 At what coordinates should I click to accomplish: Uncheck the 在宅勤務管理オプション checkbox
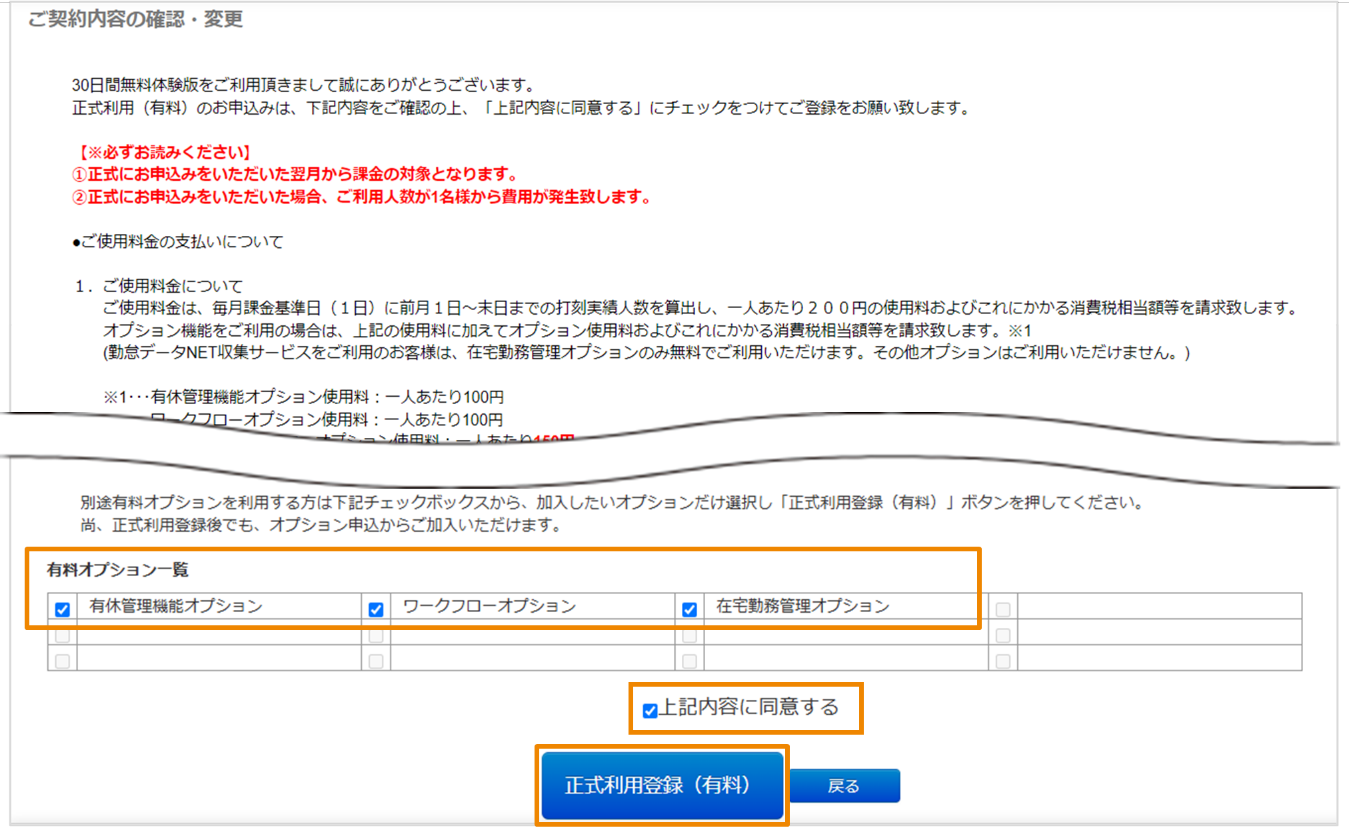688,608
